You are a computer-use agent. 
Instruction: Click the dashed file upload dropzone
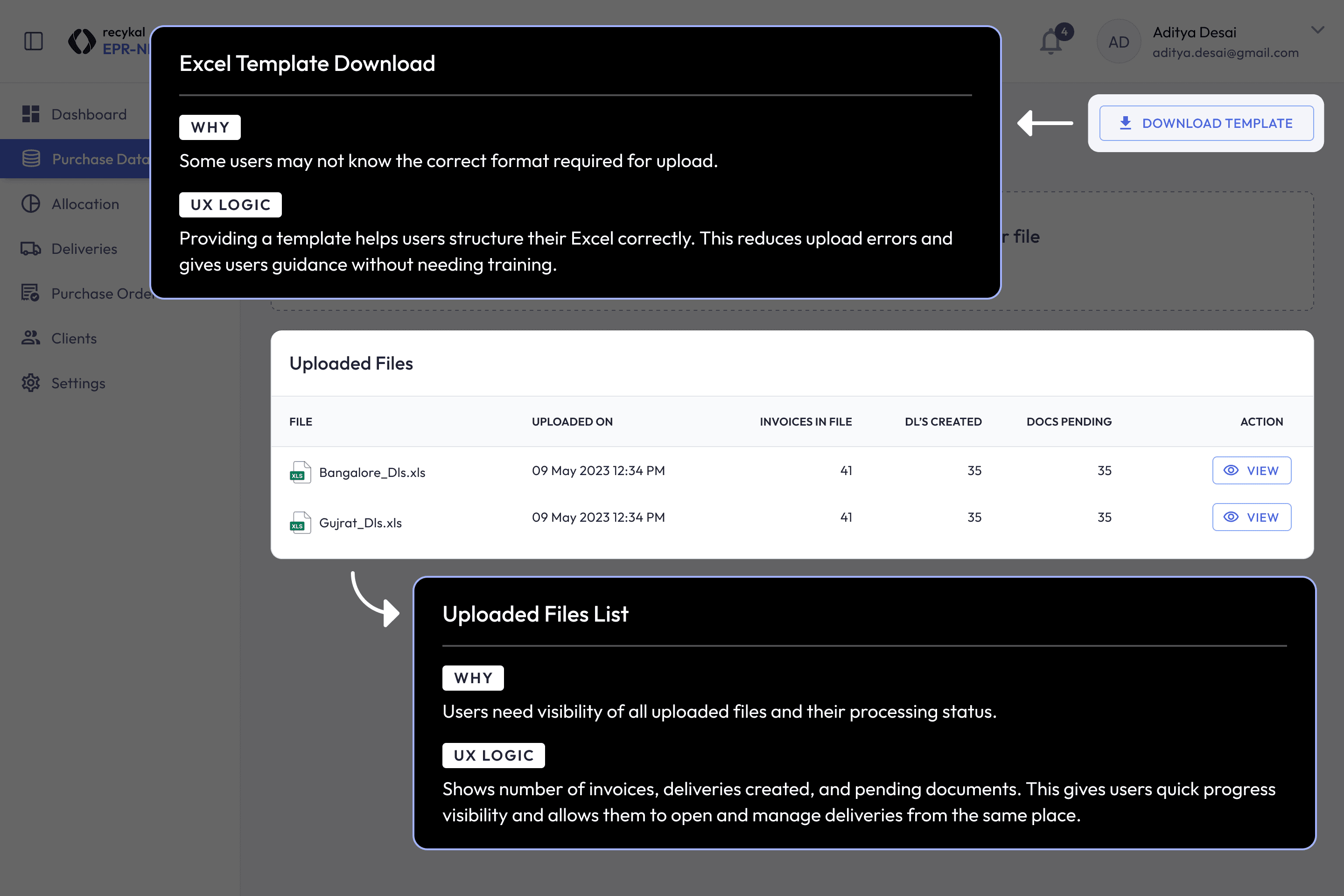click(x=1154, y=252)
